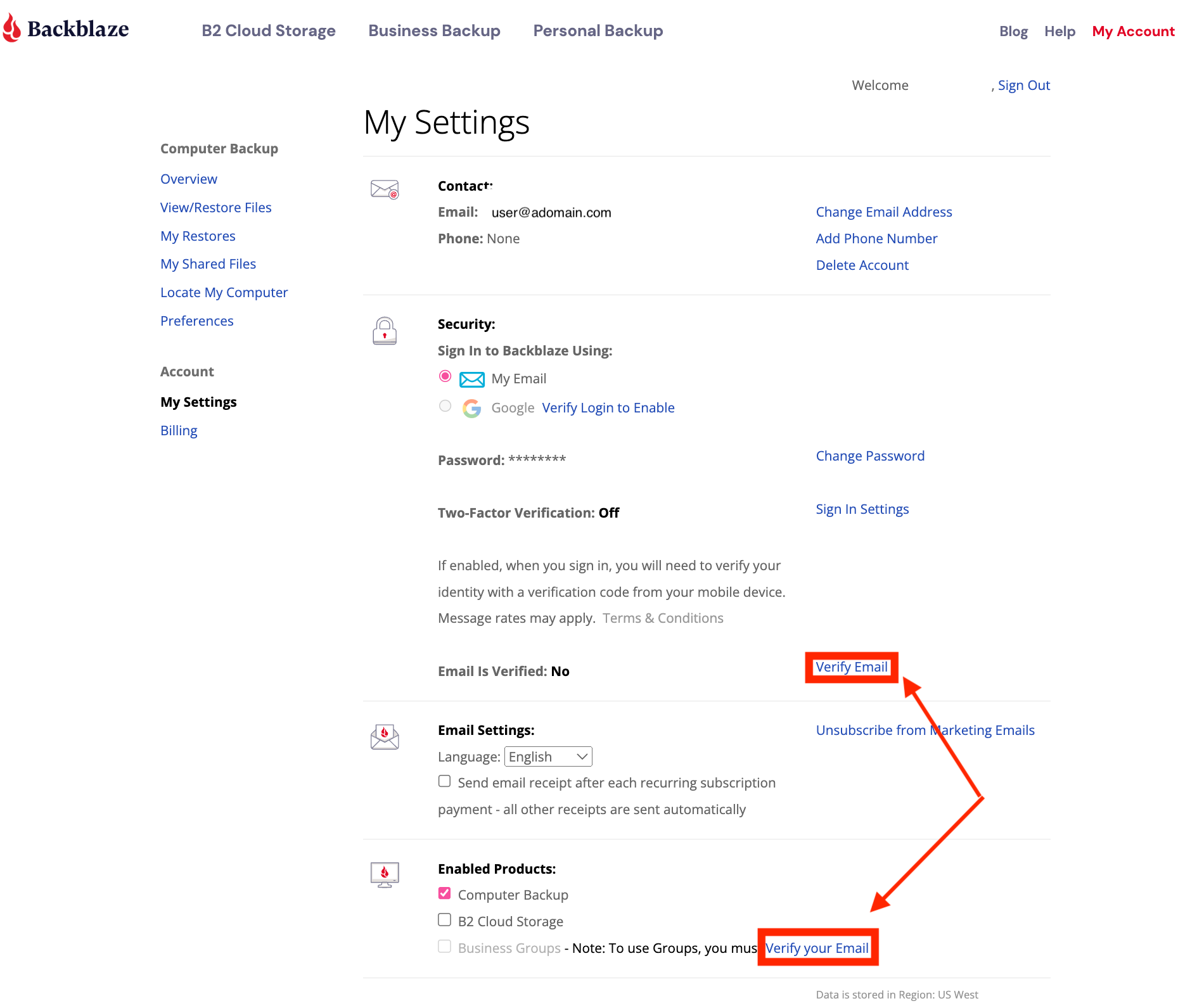This screenshot has width=1197, height=1008.
Task: Open the B2 Cloud Storage menu
Action: click(269, 30)
